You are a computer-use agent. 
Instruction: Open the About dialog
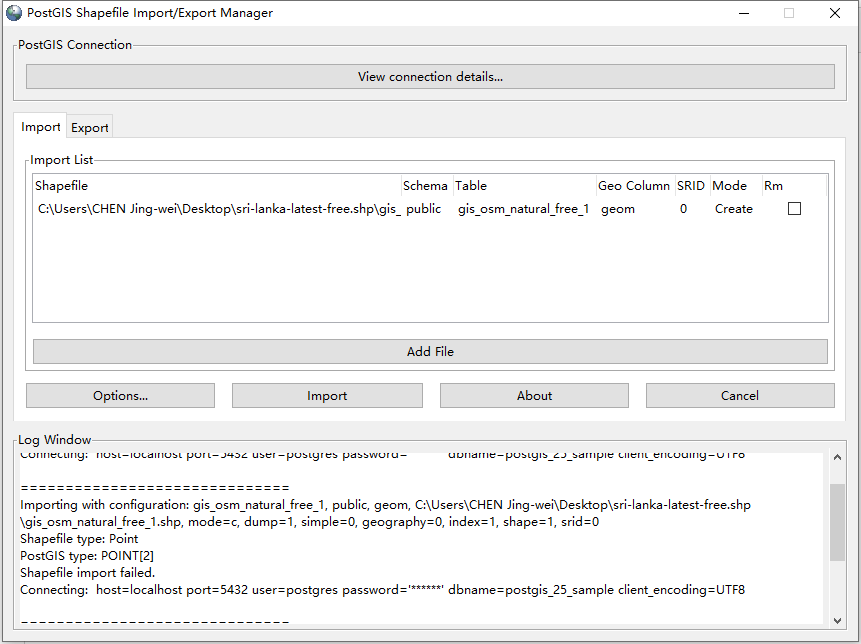pos(534,395)
